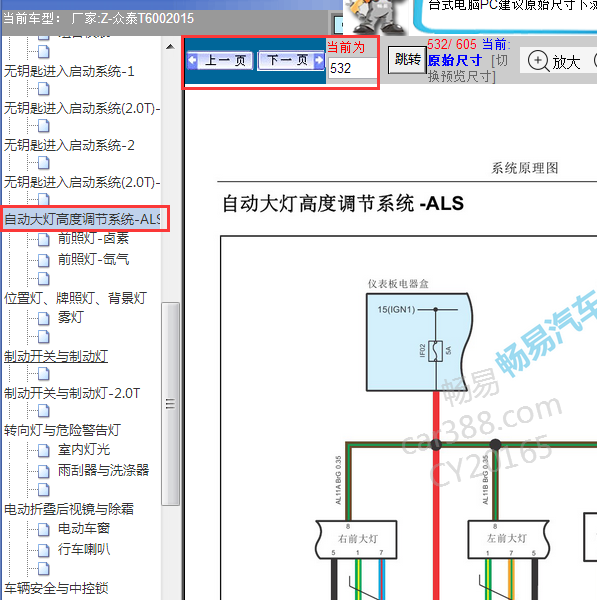597x600 pixels.
Task: Click page icon beside 雾灯
Action: 44,318
